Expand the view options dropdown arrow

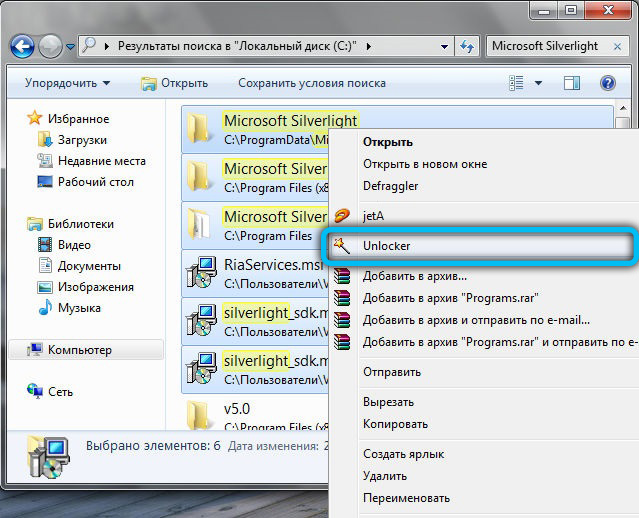[538, 83]
